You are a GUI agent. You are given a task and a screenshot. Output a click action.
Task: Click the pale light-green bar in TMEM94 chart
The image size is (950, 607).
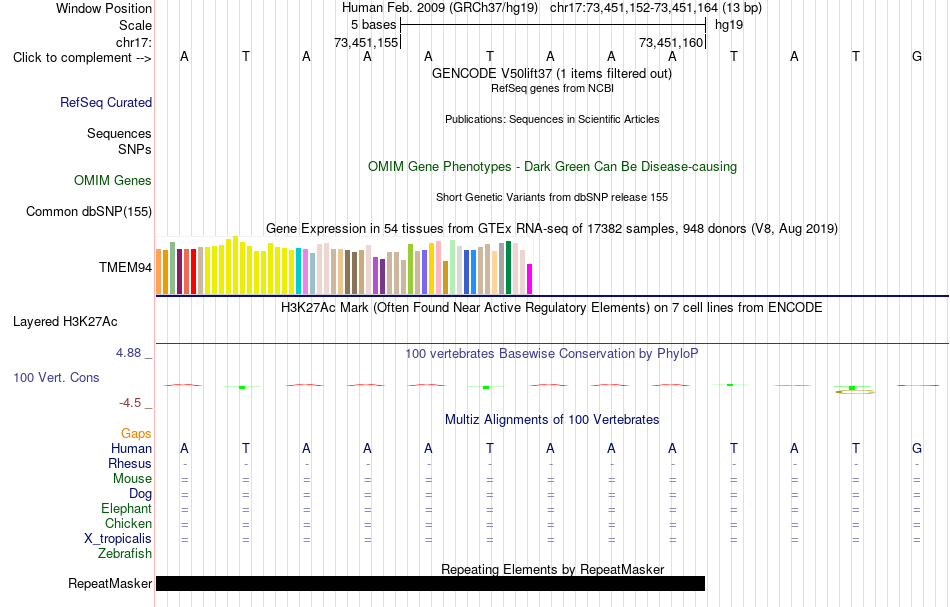click(x=453, y=267)
